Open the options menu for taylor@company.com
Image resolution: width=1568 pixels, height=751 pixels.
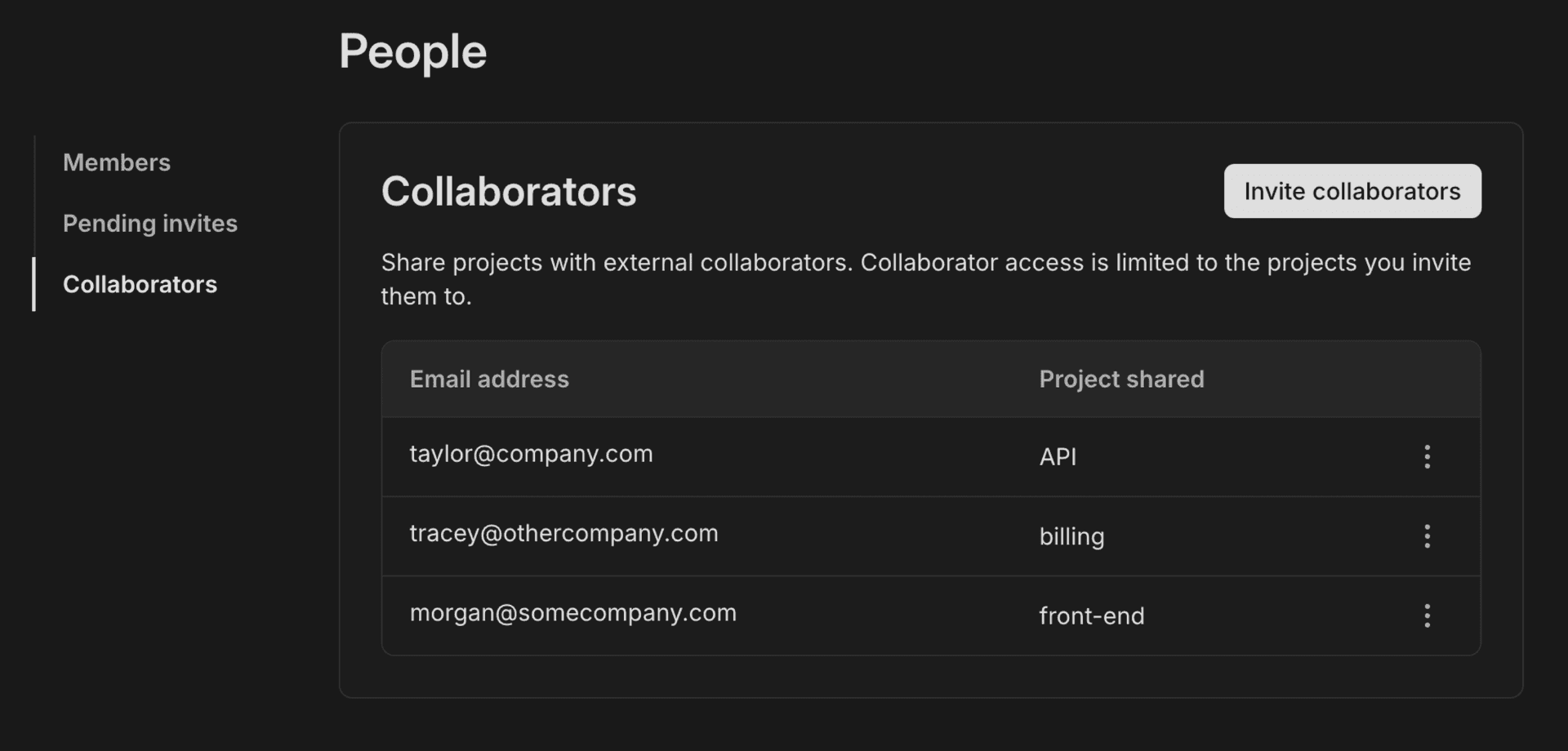[x=1427, y=456]
